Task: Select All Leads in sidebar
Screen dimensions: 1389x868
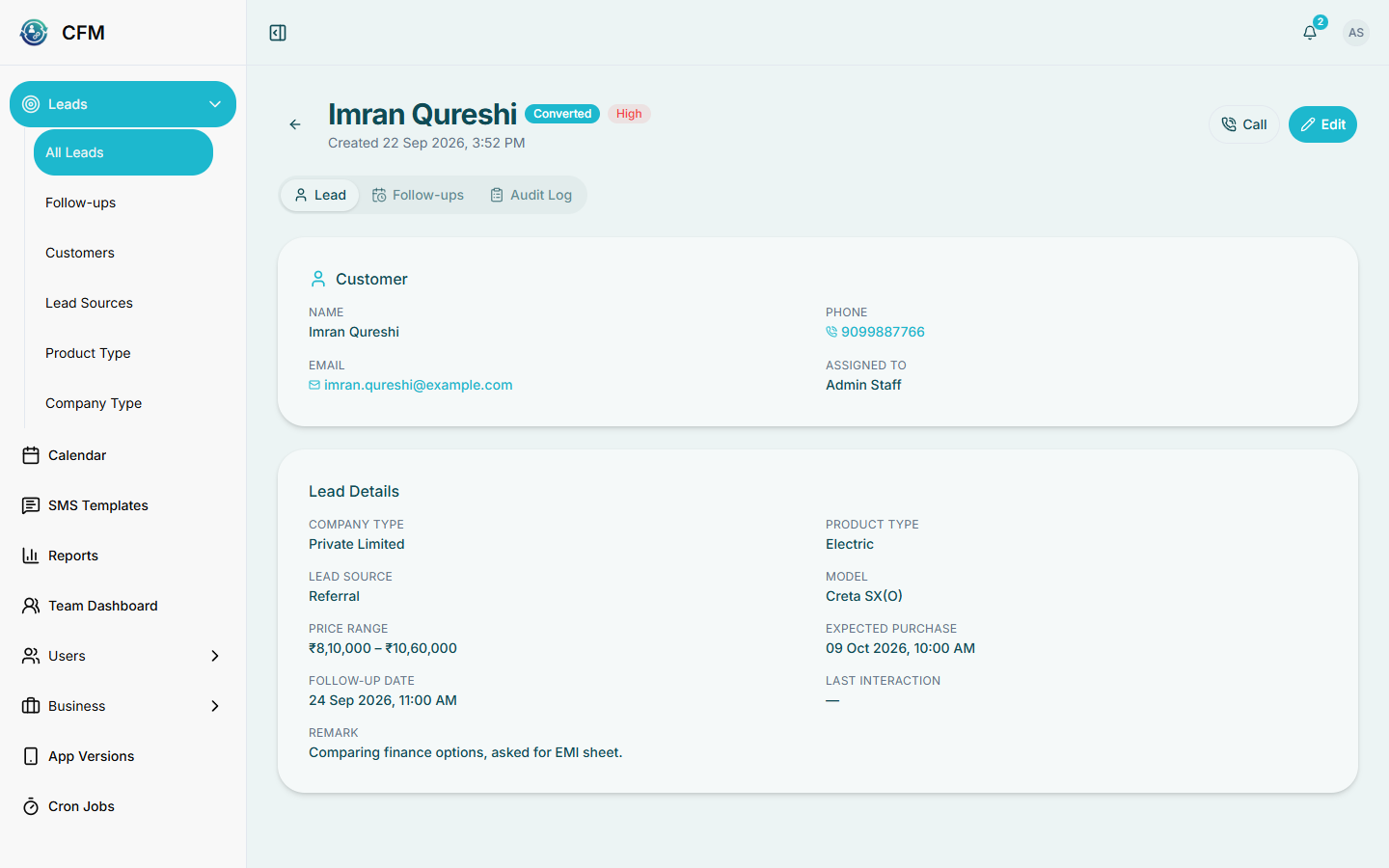Action: 123,152
